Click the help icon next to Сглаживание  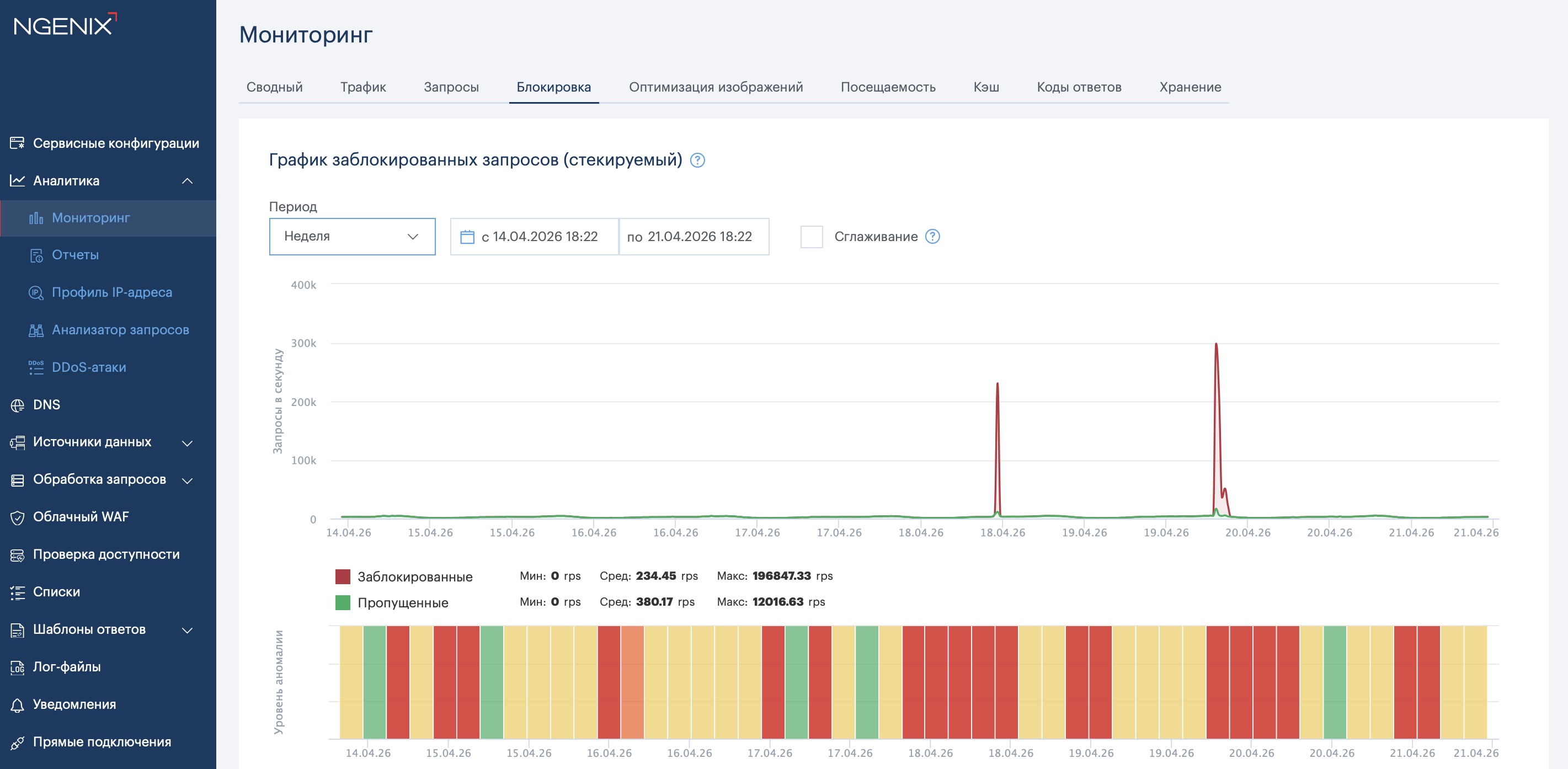pos(932,237)
